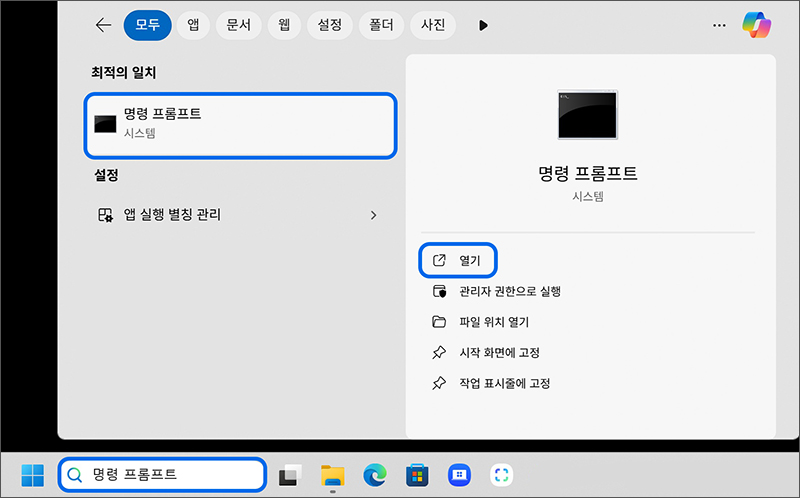Open Microsoft Store from the taskbar

click(417, 476)
